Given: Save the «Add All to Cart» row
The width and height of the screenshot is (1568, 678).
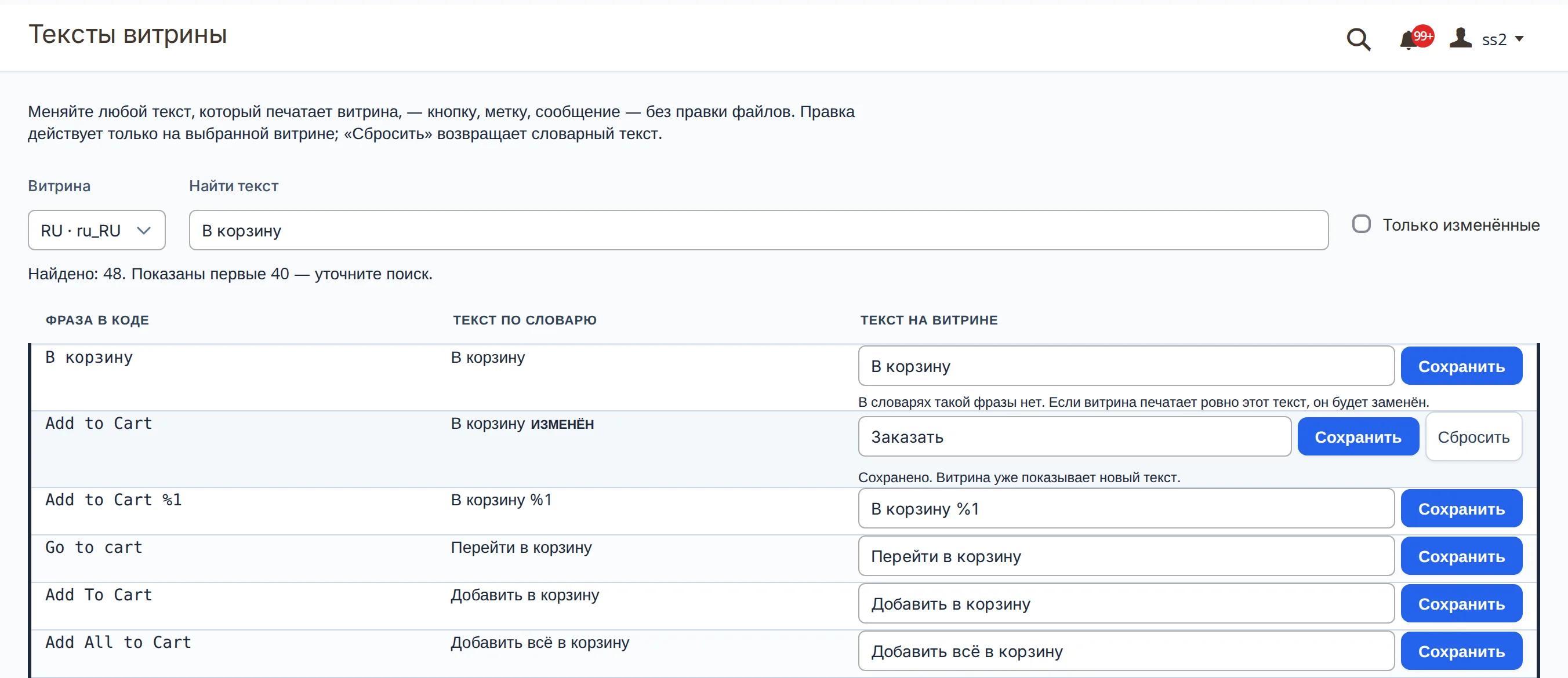Looking at the screenshot, I should [1461, 651].
